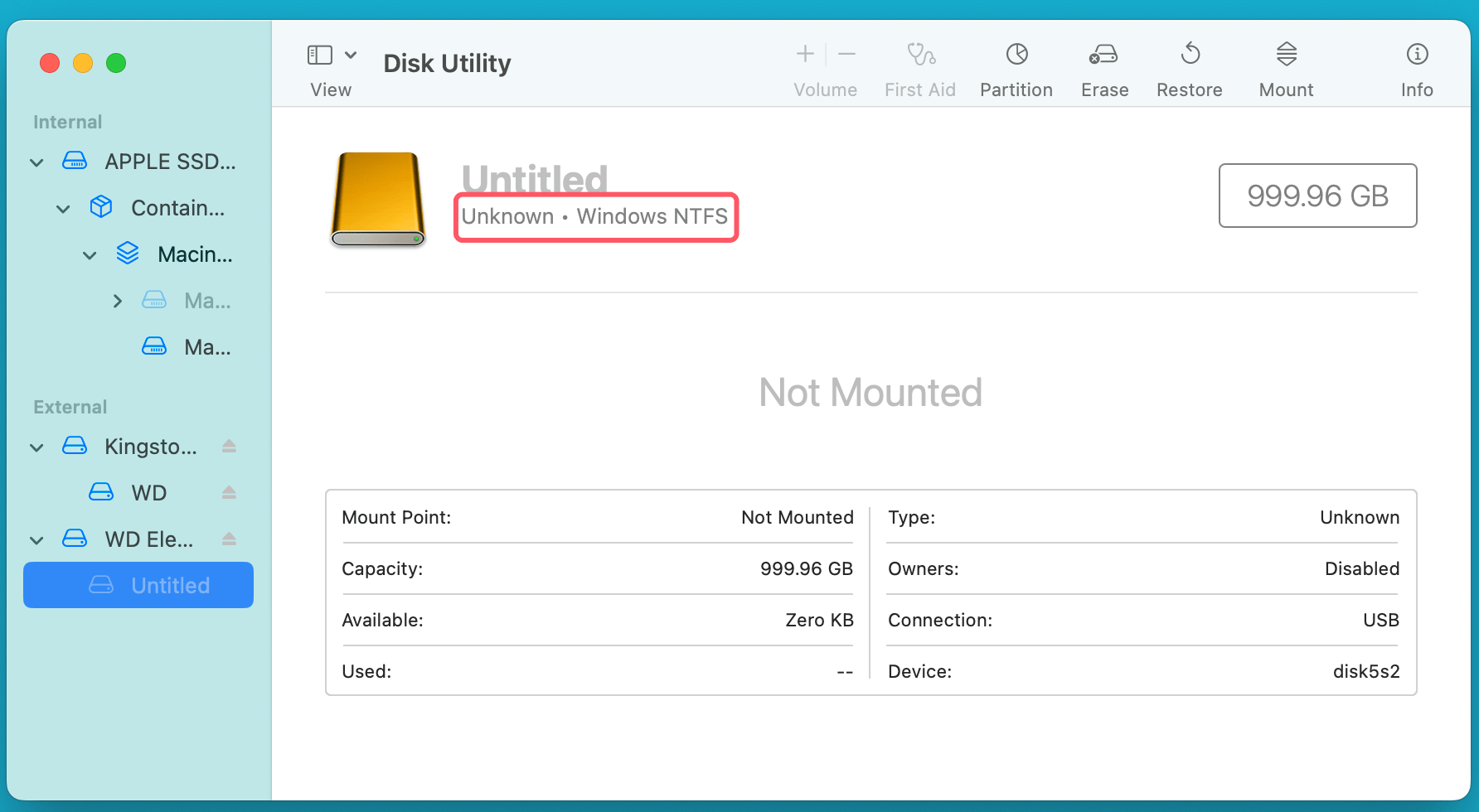The height and width of the screenshot is (812, 1479).
Task: Open the View options dropdown
Action: (x=351, y=54)
